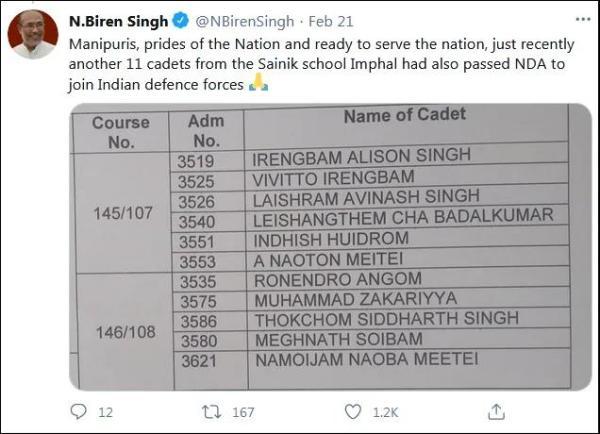
Task: Click the blue verified badge
Action: pyautogui.click(x=178, y=21)
